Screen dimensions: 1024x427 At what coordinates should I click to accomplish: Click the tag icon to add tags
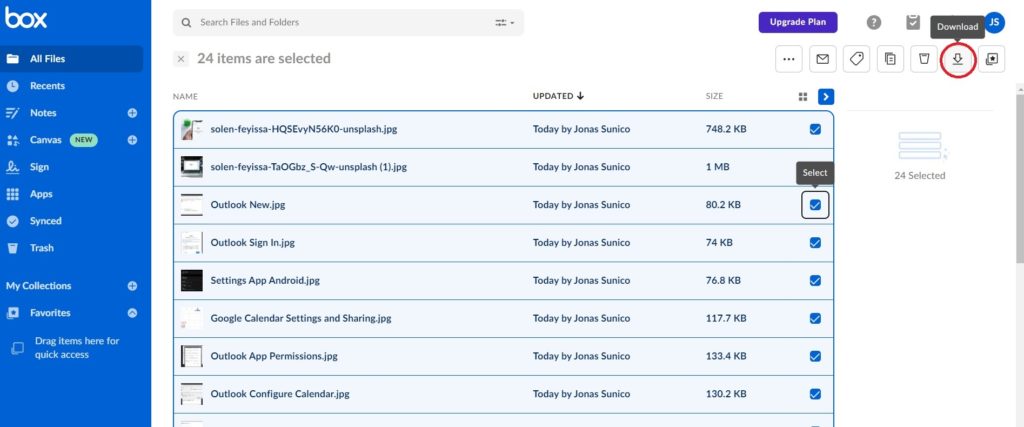(x=856, y=60)
